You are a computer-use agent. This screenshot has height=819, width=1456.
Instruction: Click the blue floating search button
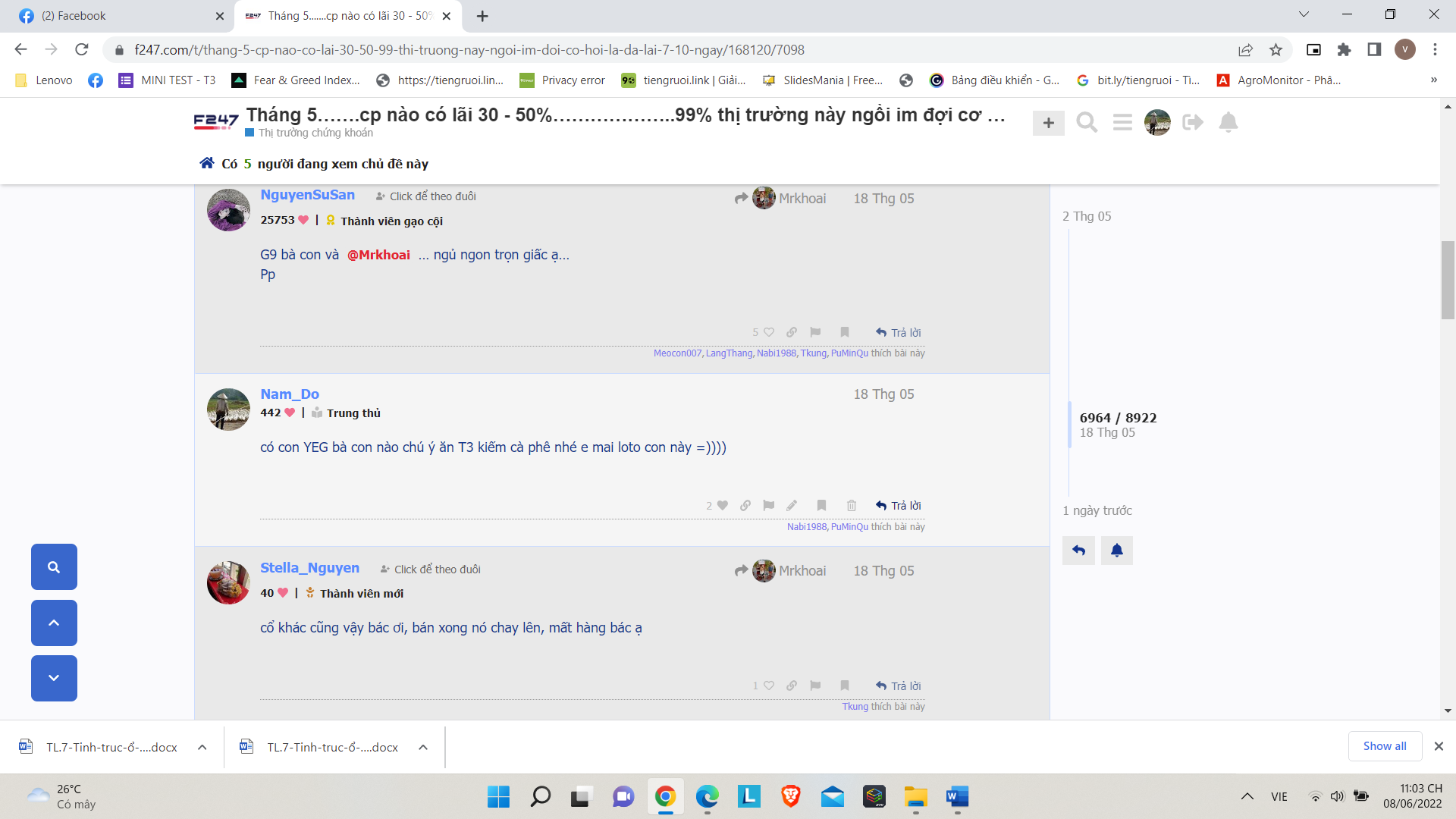(x=54, y=566)
